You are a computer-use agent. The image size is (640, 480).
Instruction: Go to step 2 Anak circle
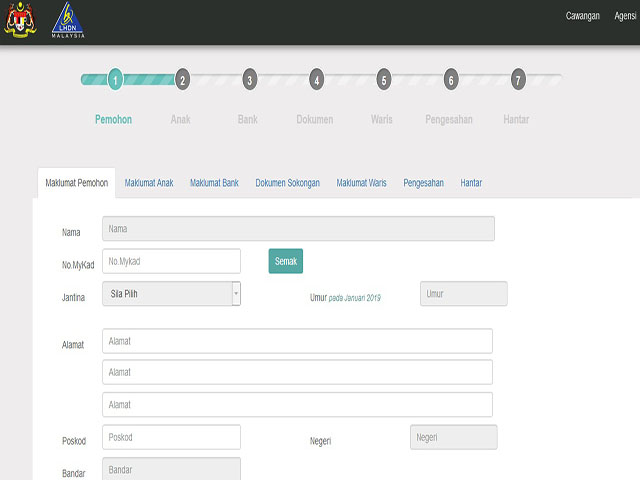[x=181, y=80]
